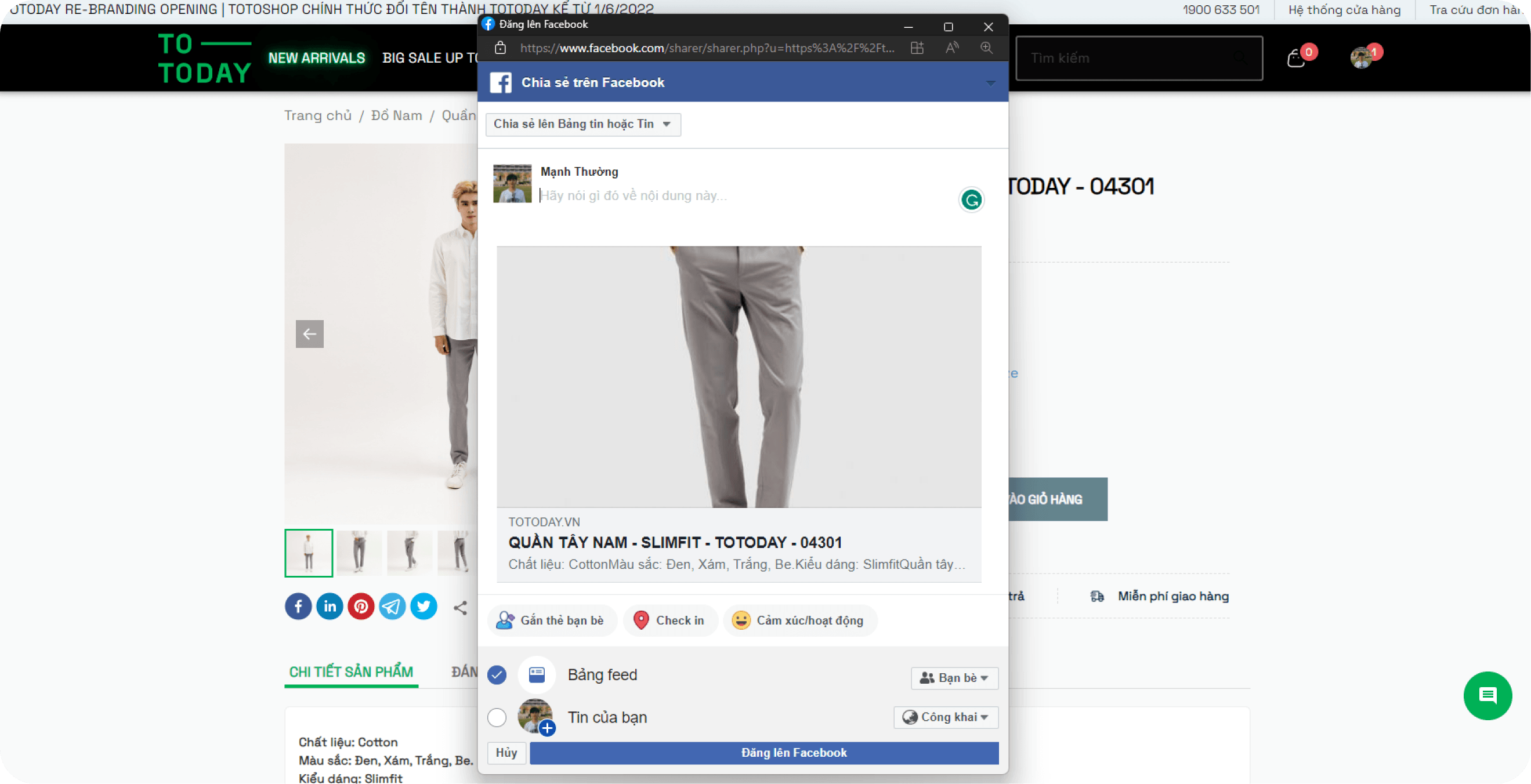Open apps/collections icon in popup address bar
1531x784 pixels.
tap(917, 48)
